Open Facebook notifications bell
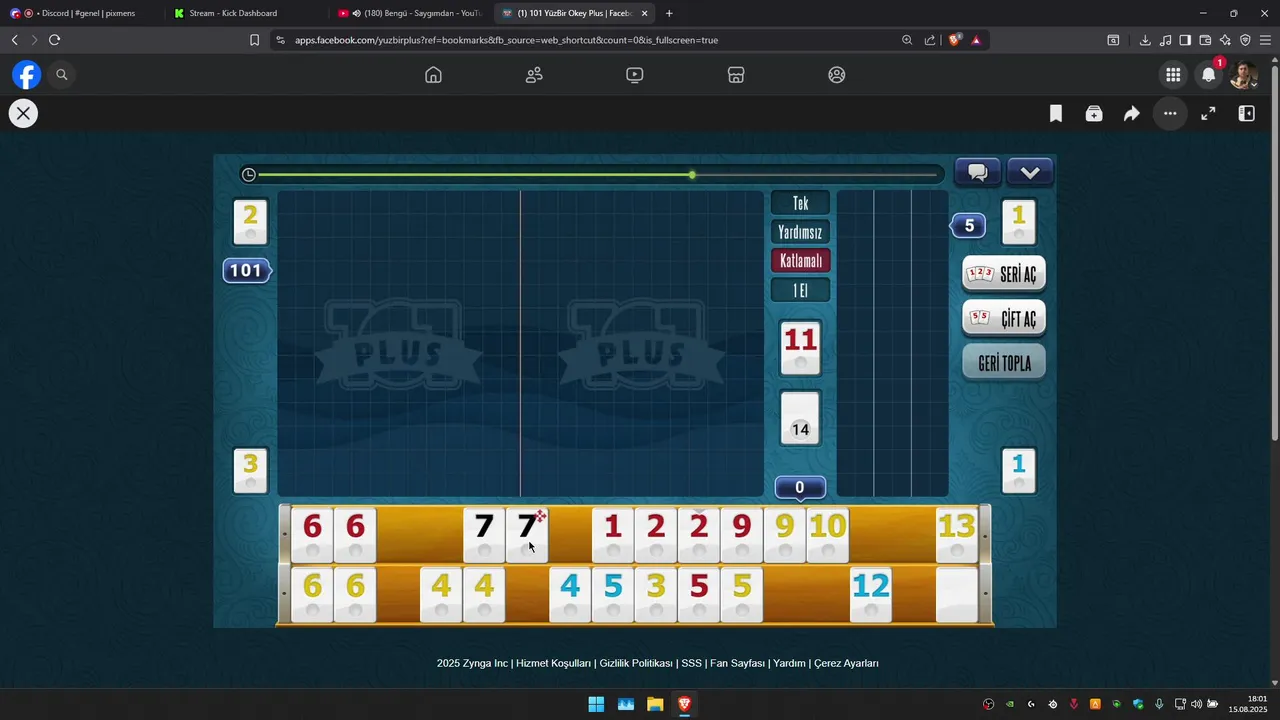This screenshot has height=720, width=1280. (x=1209, y=75)
